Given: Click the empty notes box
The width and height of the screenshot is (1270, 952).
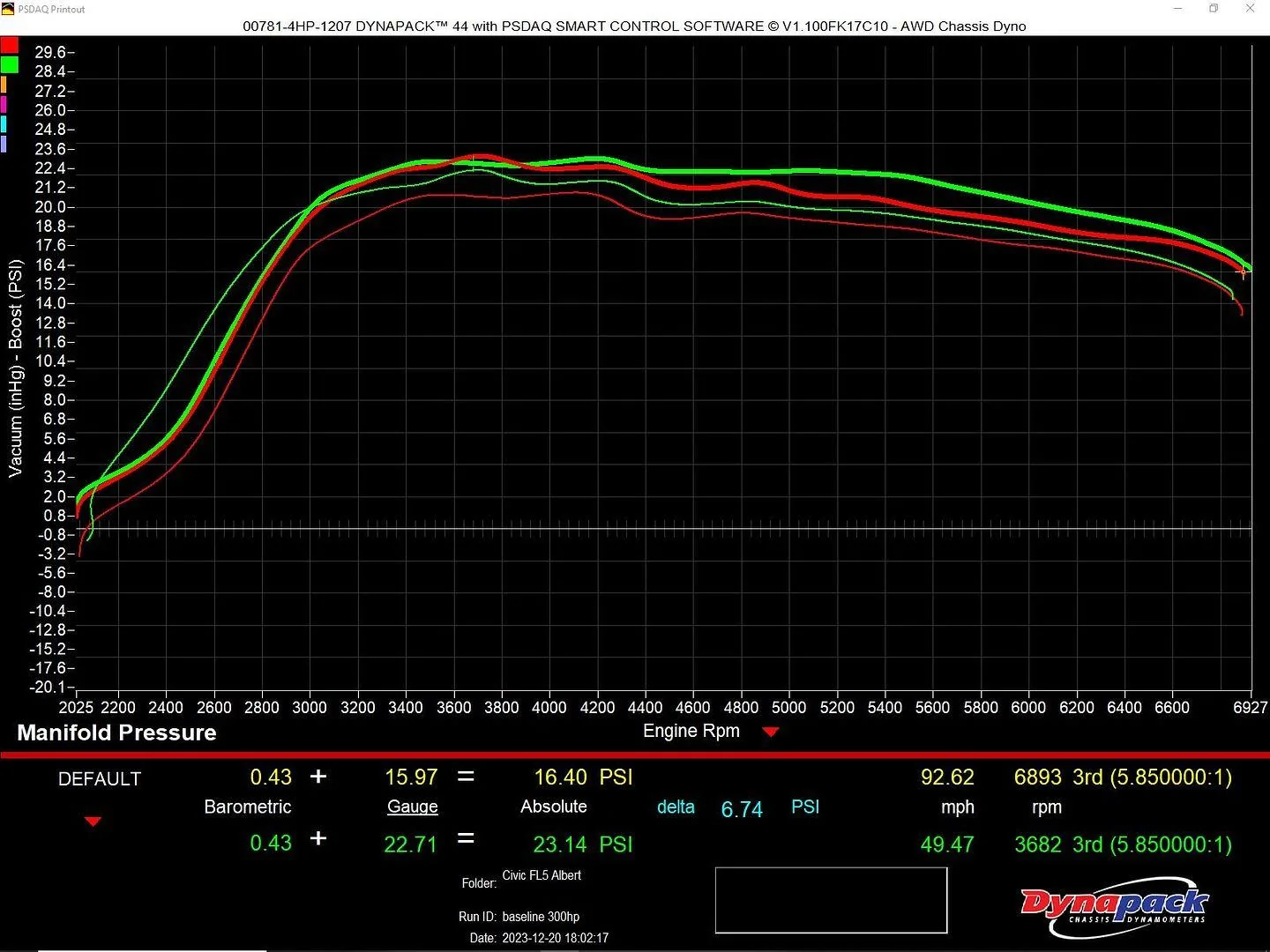Looking at the screenshot, I should tap(831, 900).
